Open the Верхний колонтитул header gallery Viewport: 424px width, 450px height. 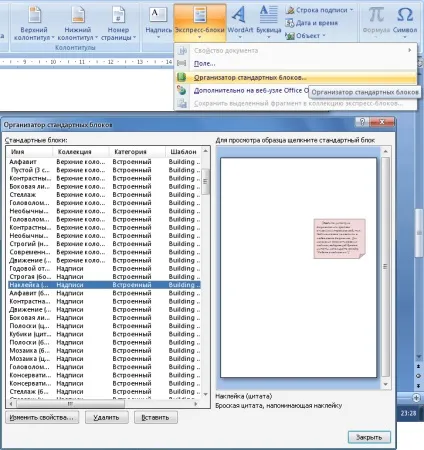34,23
